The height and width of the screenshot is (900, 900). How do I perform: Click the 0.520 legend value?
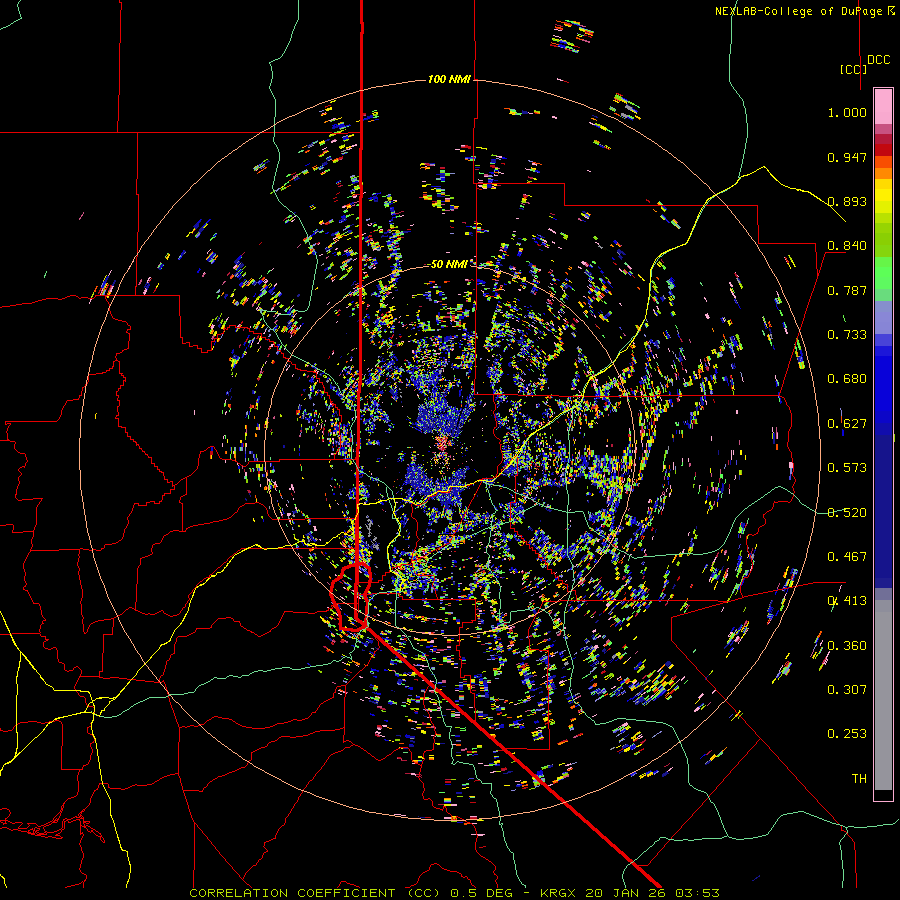[847, 513]
